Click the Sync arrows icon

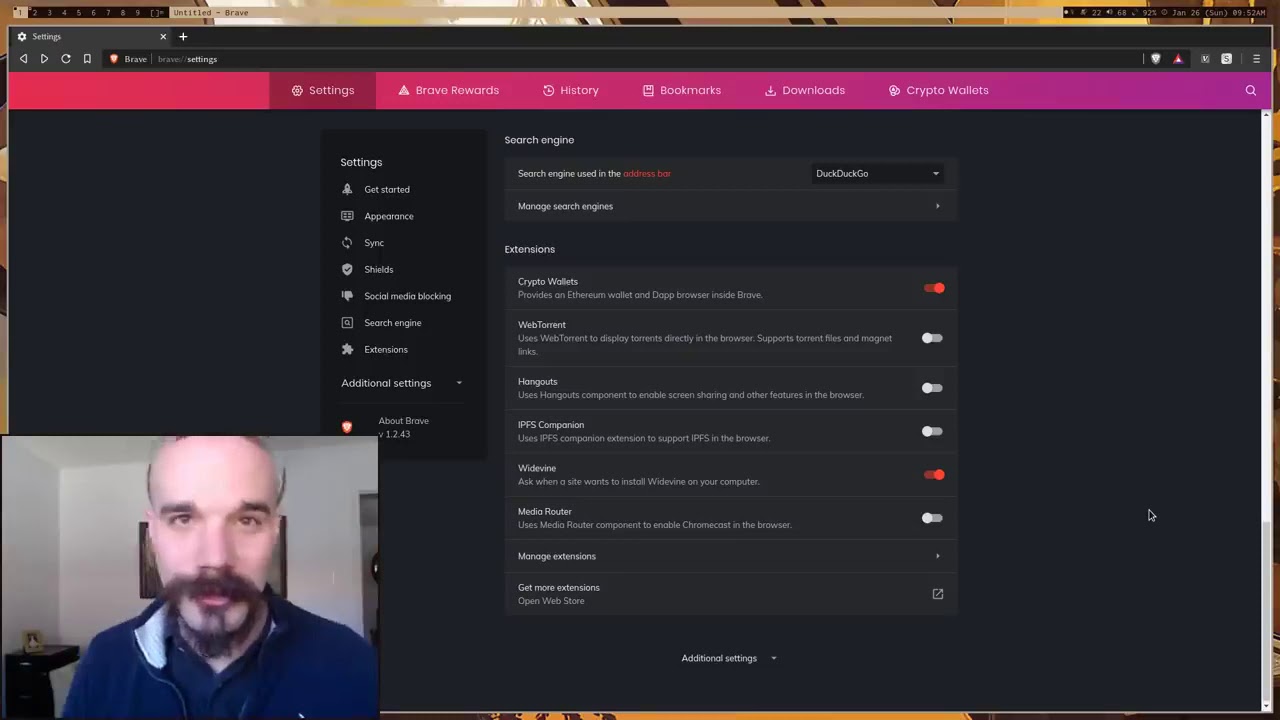[347, 243]
